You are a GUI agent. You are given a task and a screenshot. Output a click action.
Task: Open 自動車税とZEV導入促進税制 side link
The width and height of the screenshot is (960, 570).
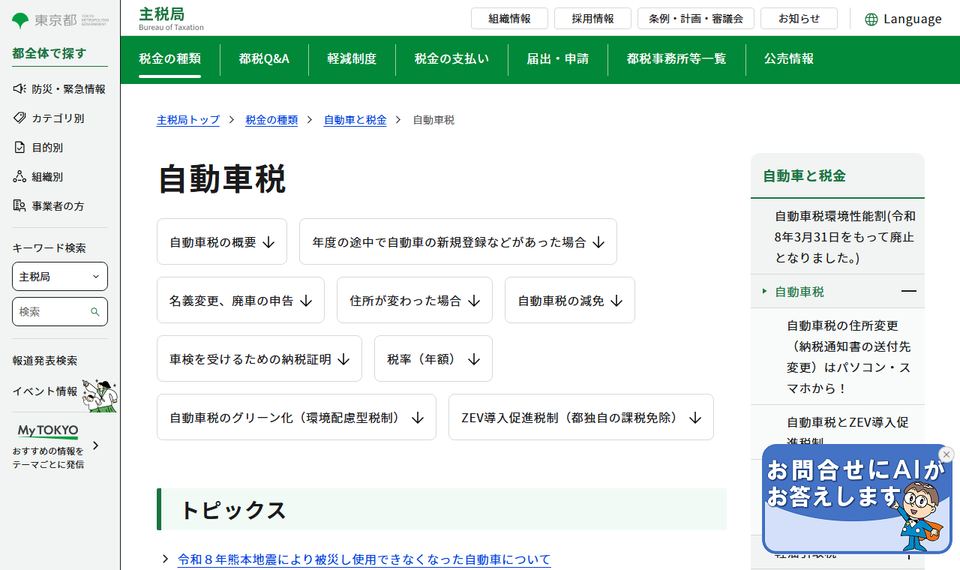847,430
